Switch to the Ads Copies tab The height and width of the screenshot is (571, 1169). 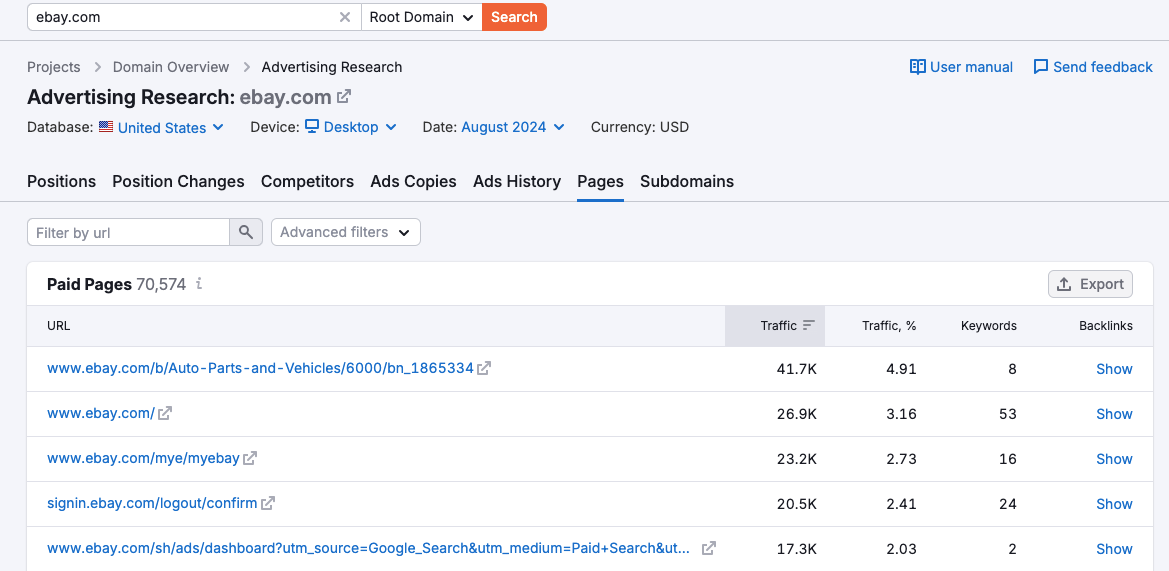[x=413, y=182]
